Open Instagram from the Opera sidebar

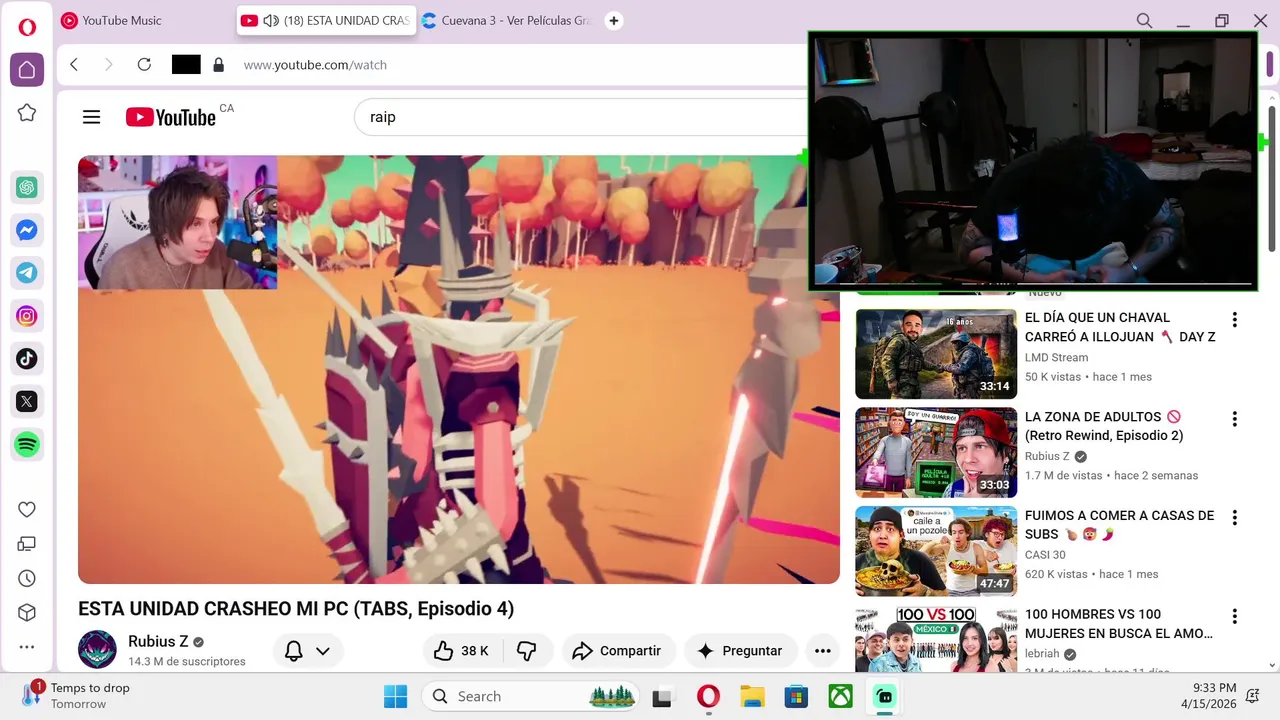click(27, 316)
